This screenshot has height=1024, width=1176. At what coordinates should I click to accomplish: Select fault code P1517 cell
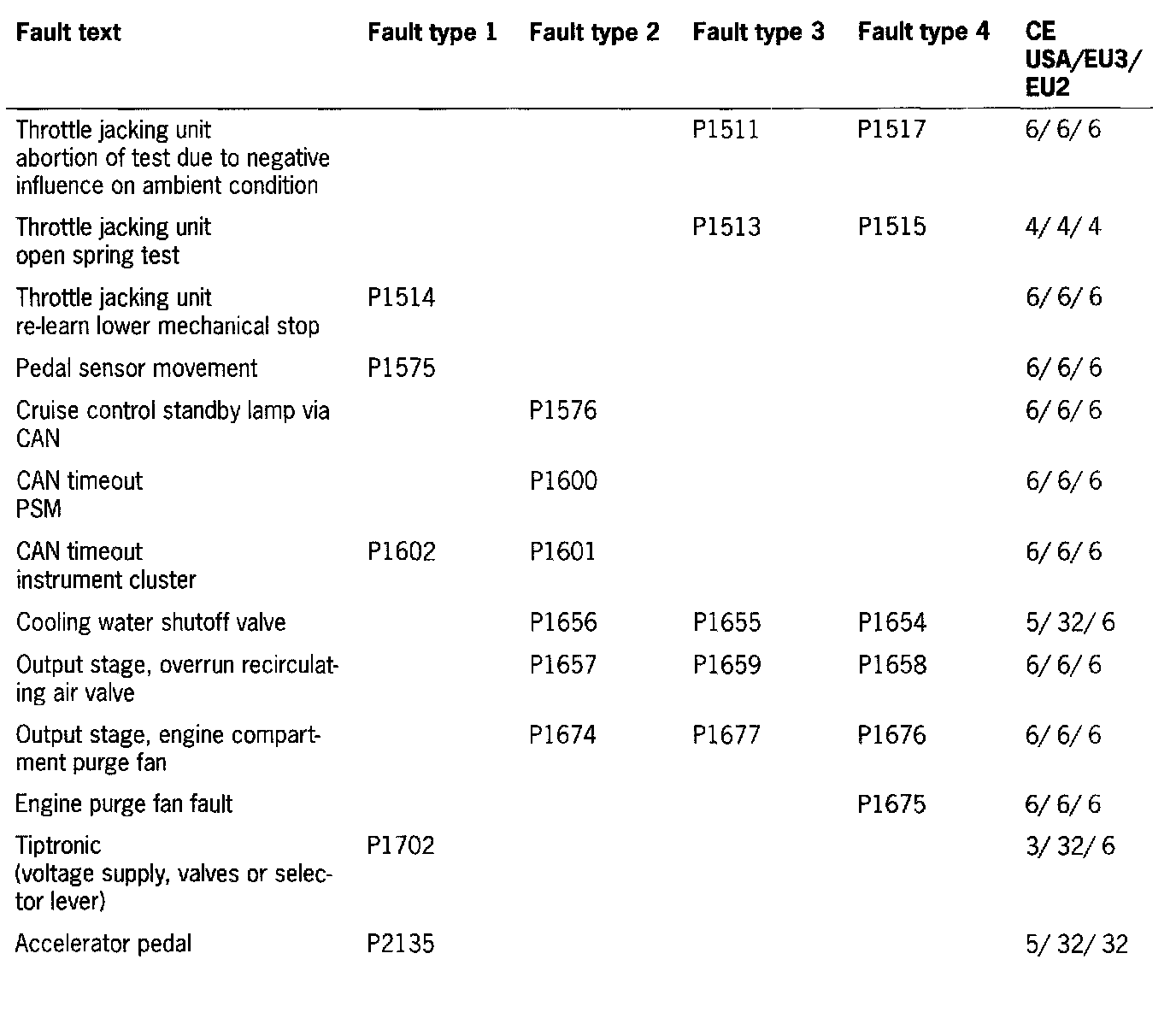pyautogui.click(x=891, y=131)
